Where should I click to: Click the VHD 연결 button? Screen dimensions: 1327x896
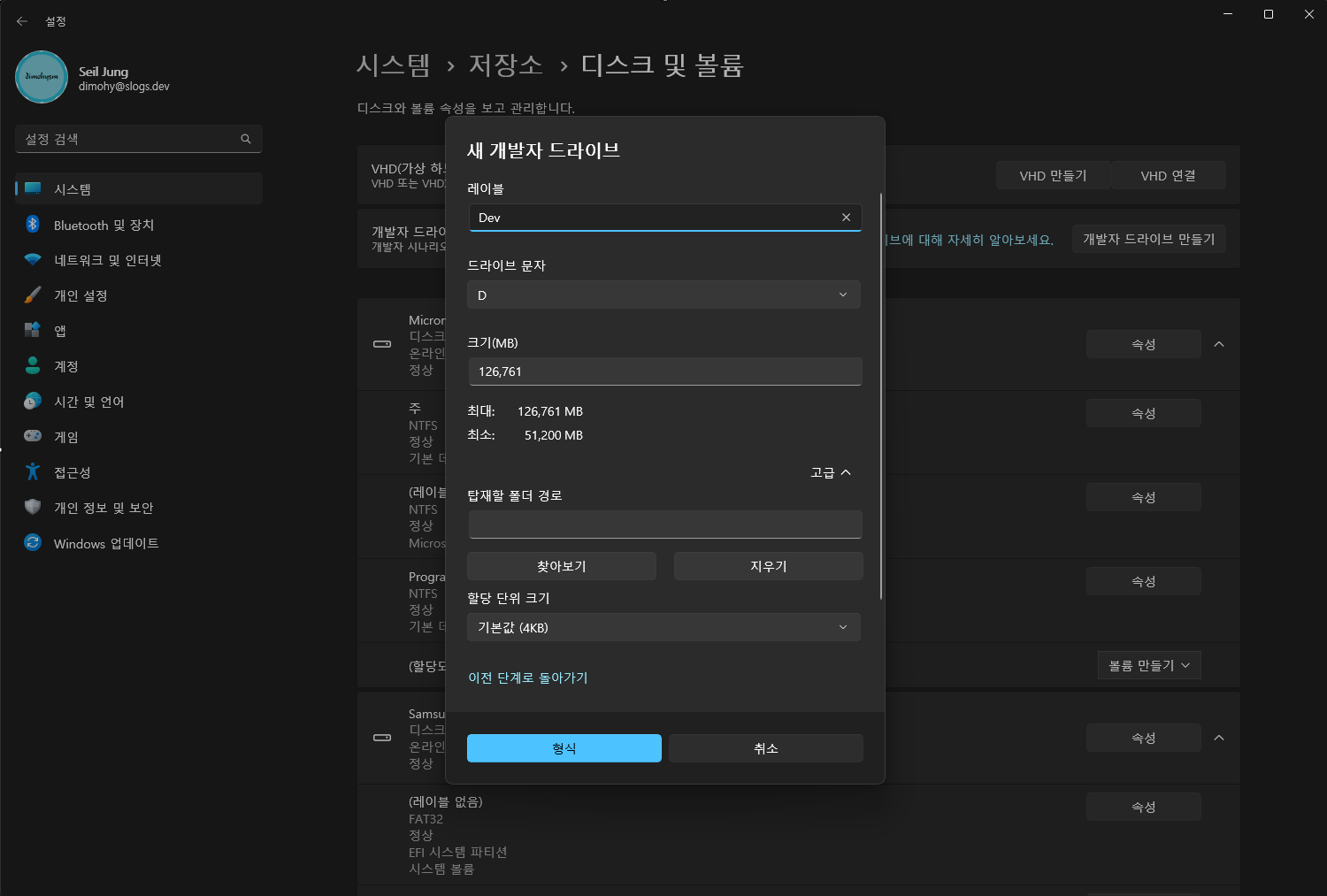[1169, 175]
